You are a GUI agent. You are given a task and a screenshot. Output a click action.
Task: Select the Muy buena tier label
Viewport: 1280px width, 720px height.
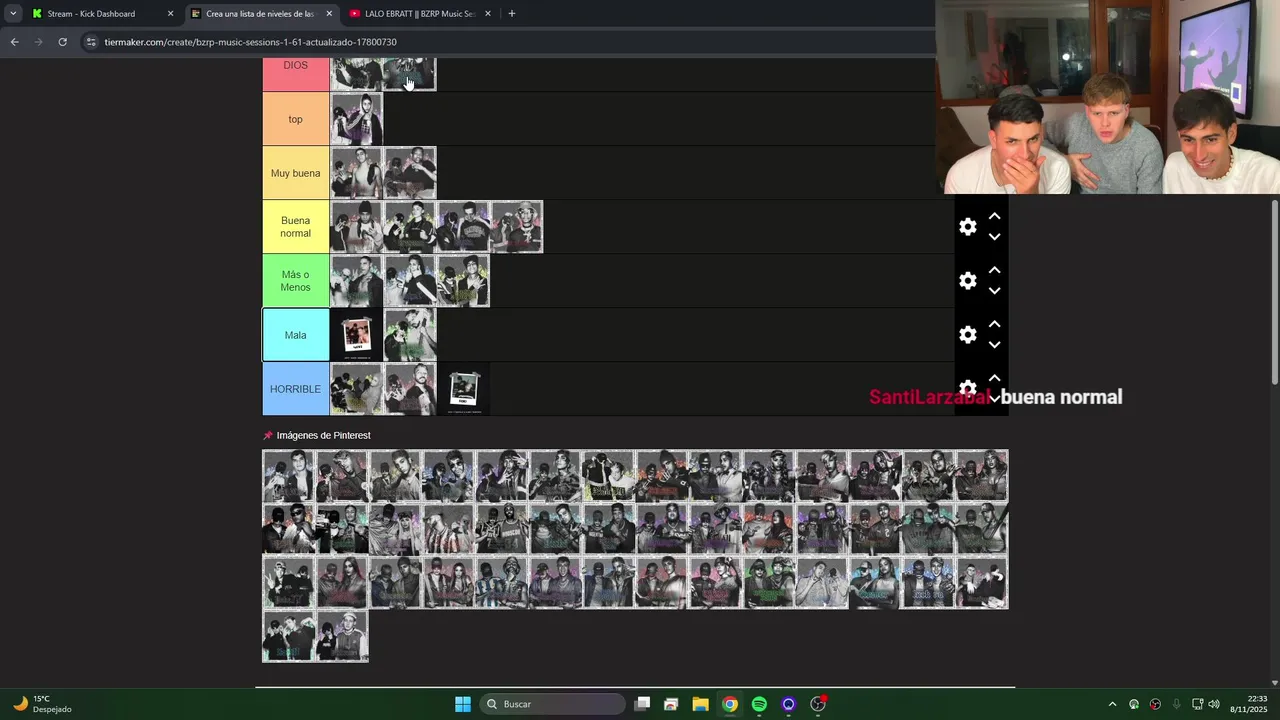tap(296, 173)
